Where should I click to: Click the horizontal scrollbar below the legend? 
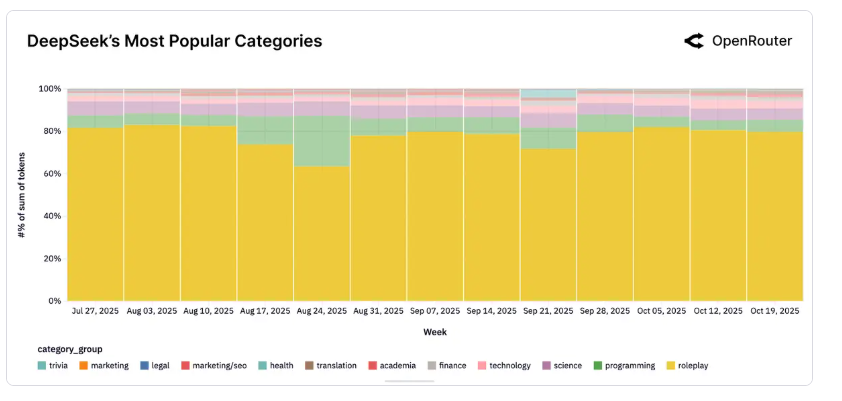410,381
